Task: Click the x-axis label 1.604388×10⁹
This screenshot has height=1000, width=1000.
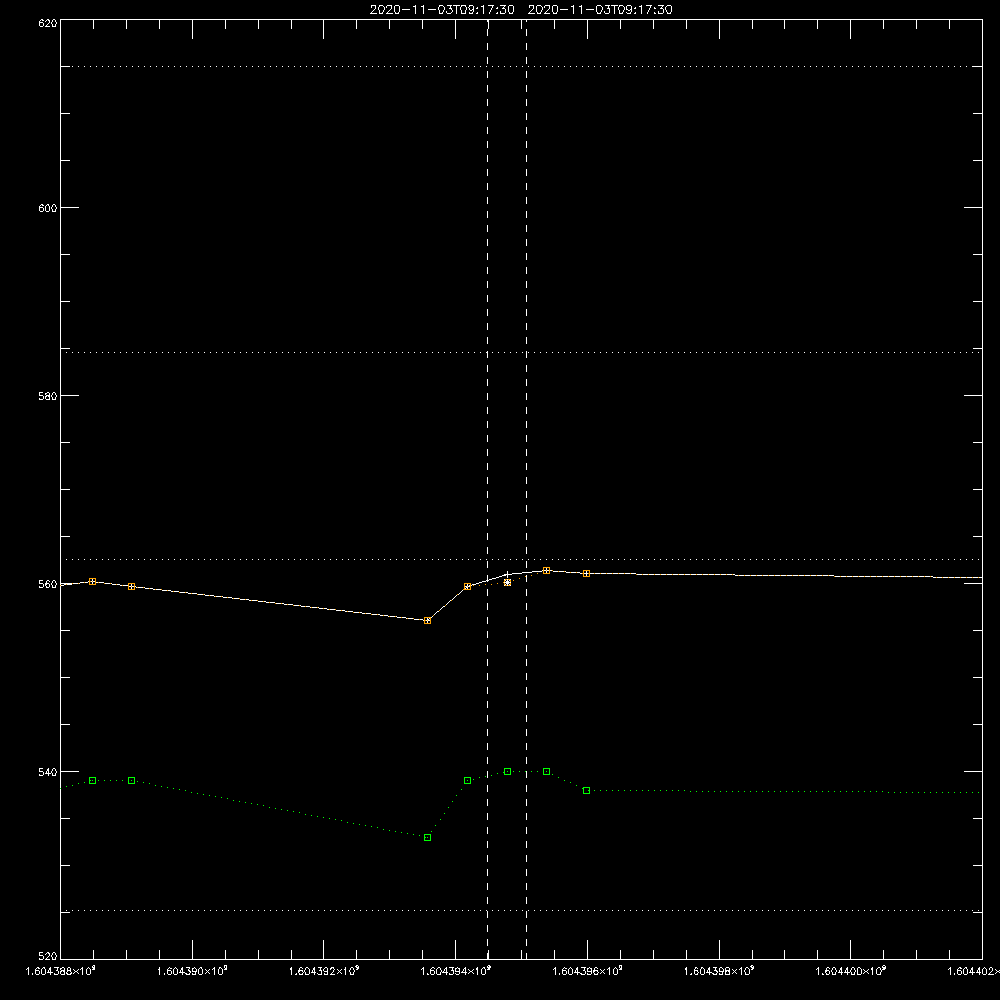Action: click(60, 971)
